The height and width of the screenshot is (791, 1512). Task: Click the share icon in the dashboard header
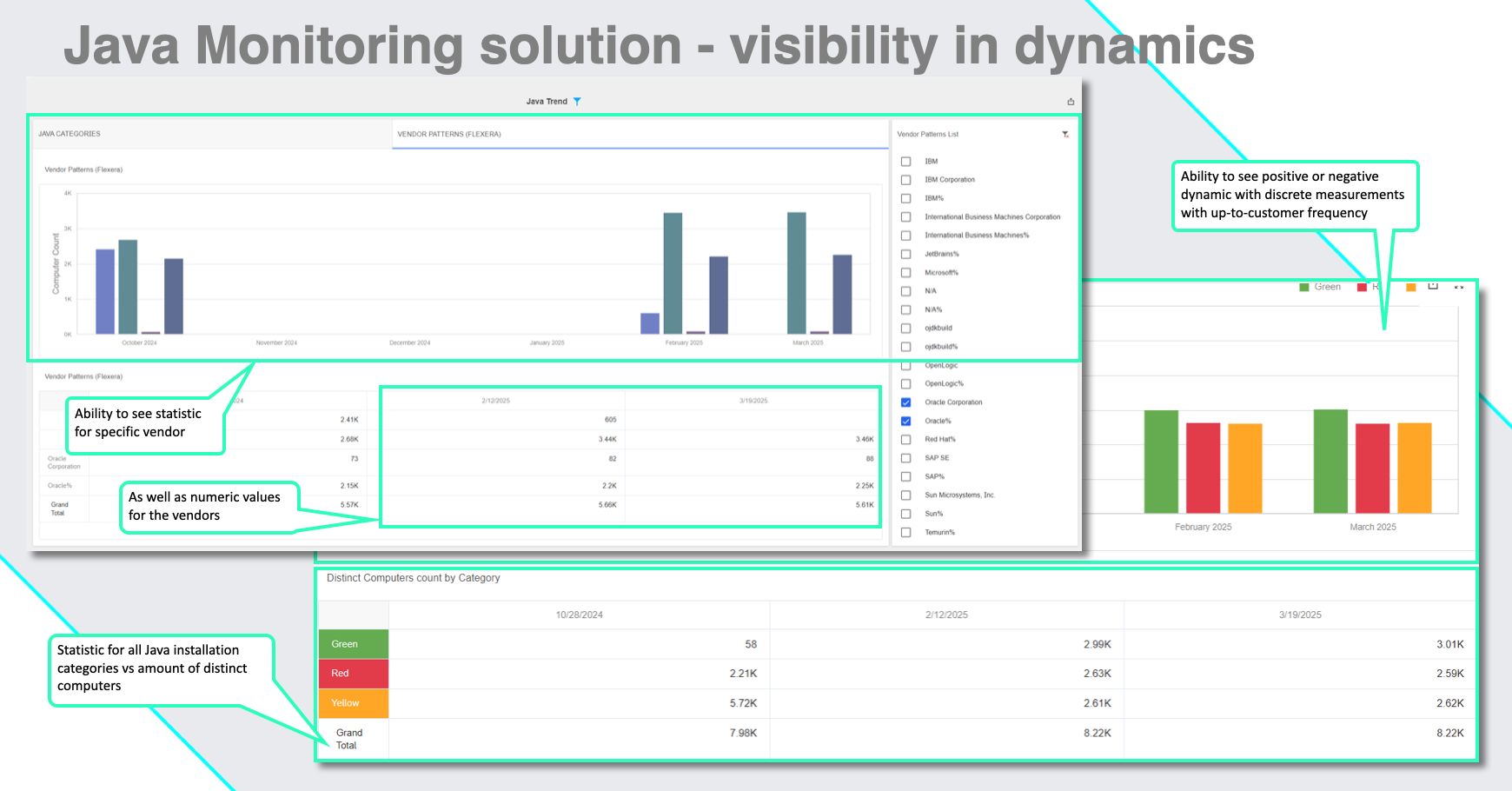(x=1071, y=102)
